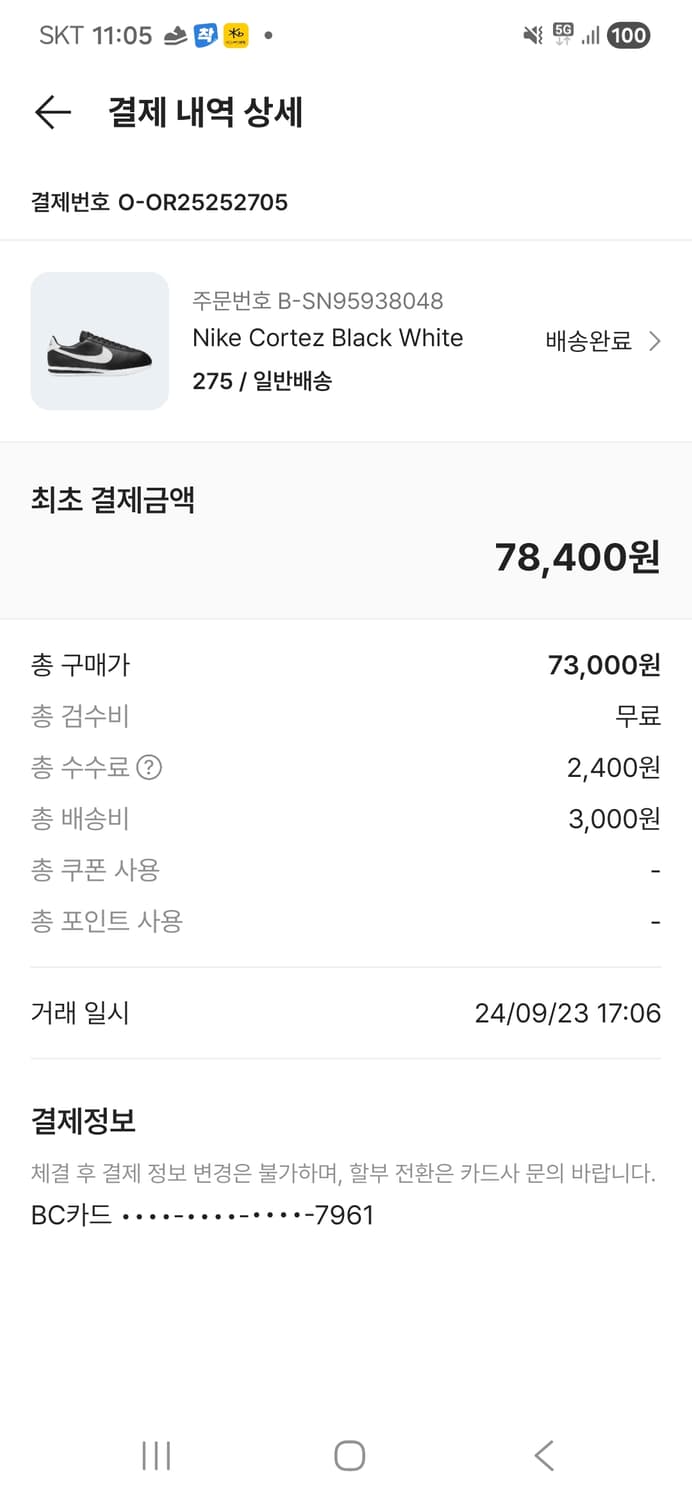
Task: Select the transaction date 24/09/23 17:06
Action: point(566,1013)
